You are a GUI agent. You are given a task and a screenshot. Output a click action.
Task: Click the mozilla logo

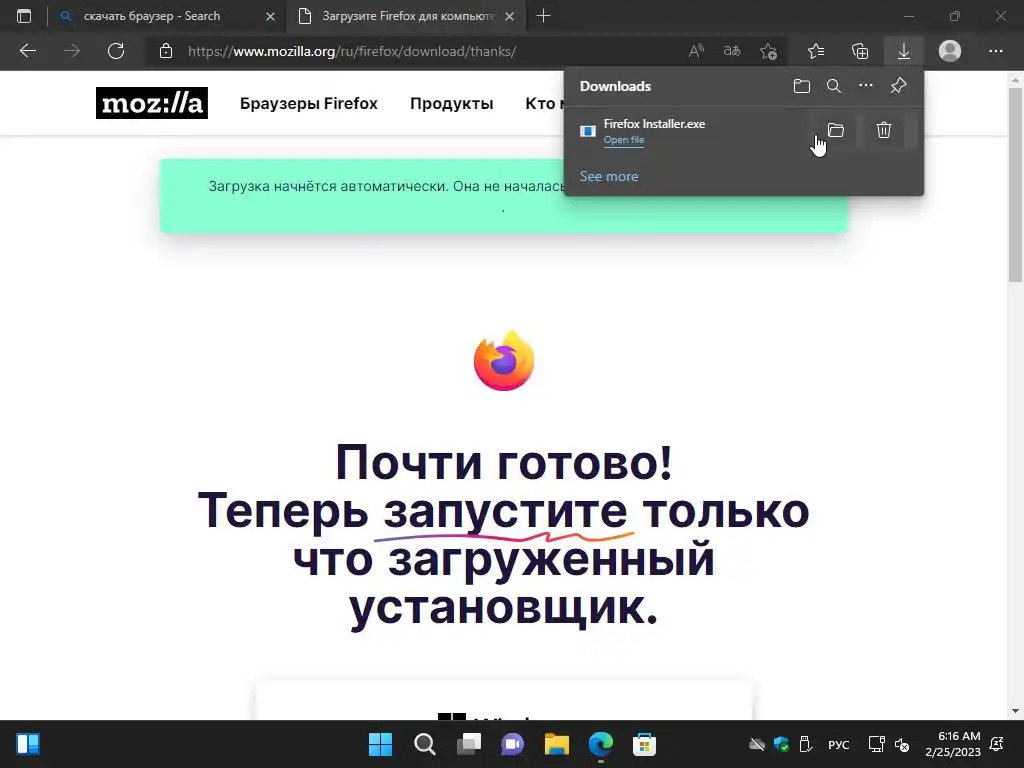(152, 103)
